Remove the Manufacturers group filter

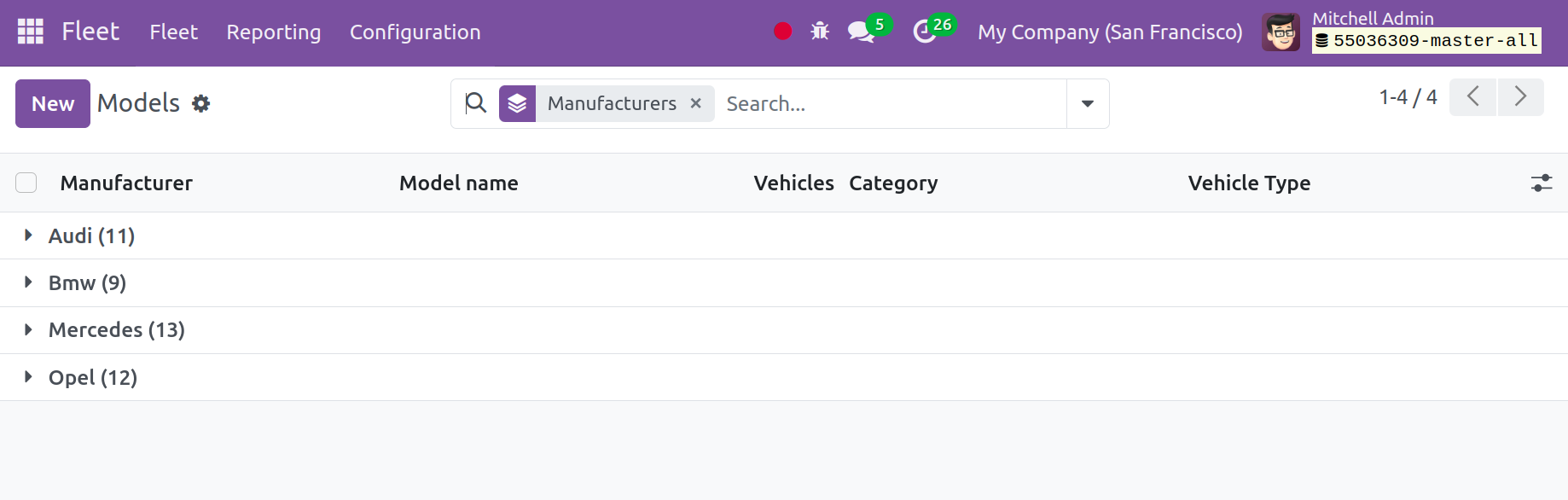(696, 103)
